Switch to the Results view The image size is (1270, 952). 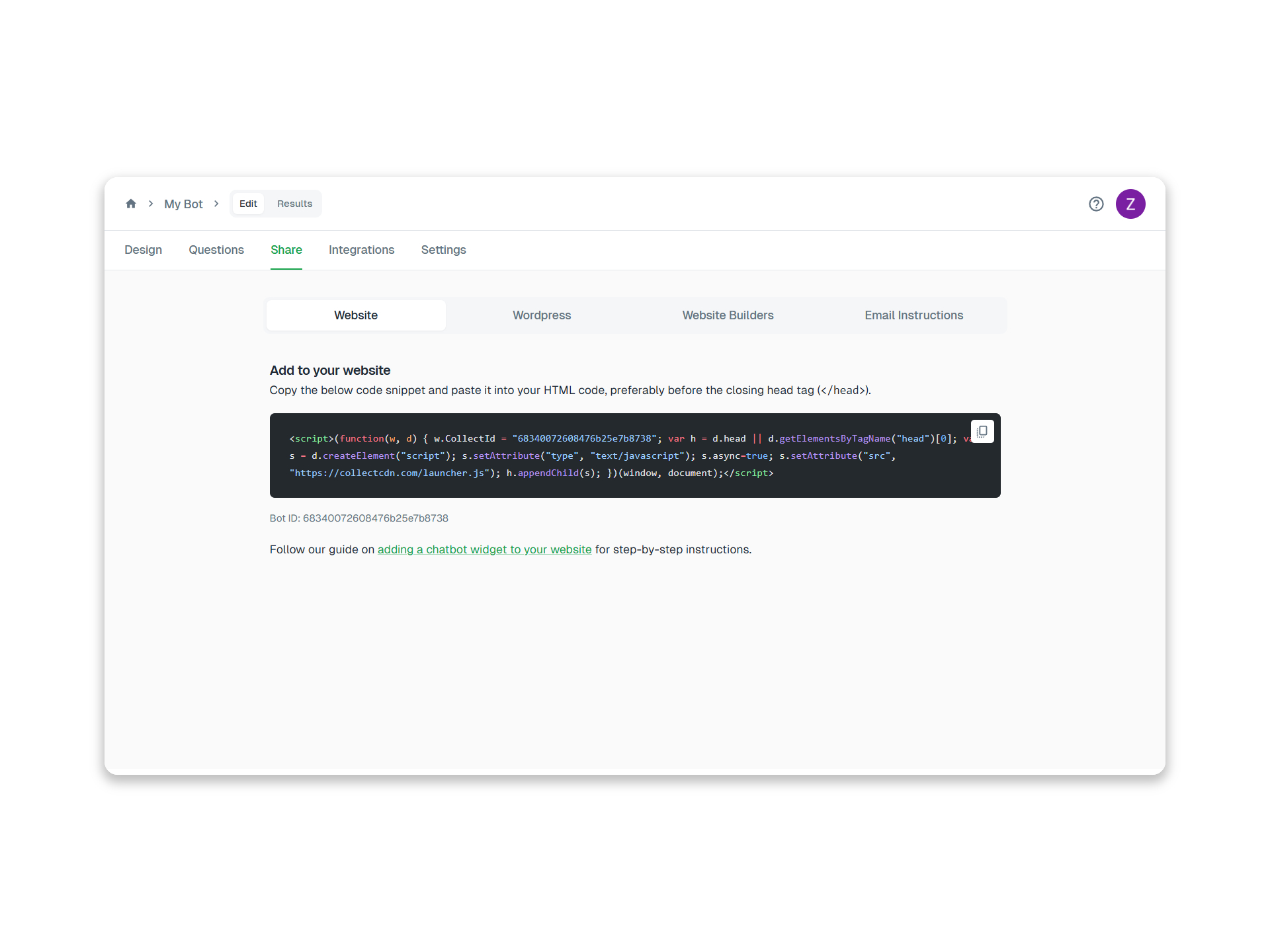coord(294,204)
